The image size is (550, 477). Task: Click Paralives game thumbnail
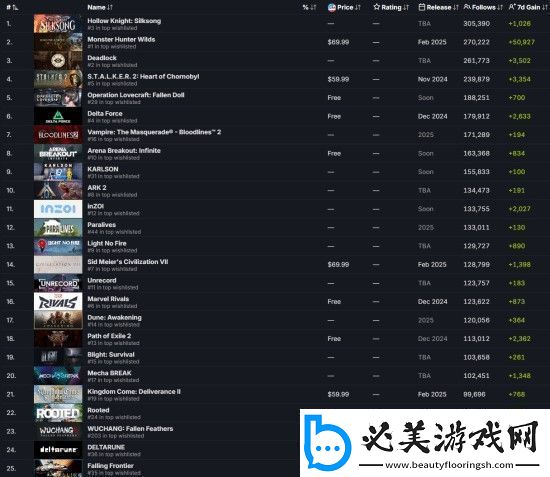[x=58, y=228]
